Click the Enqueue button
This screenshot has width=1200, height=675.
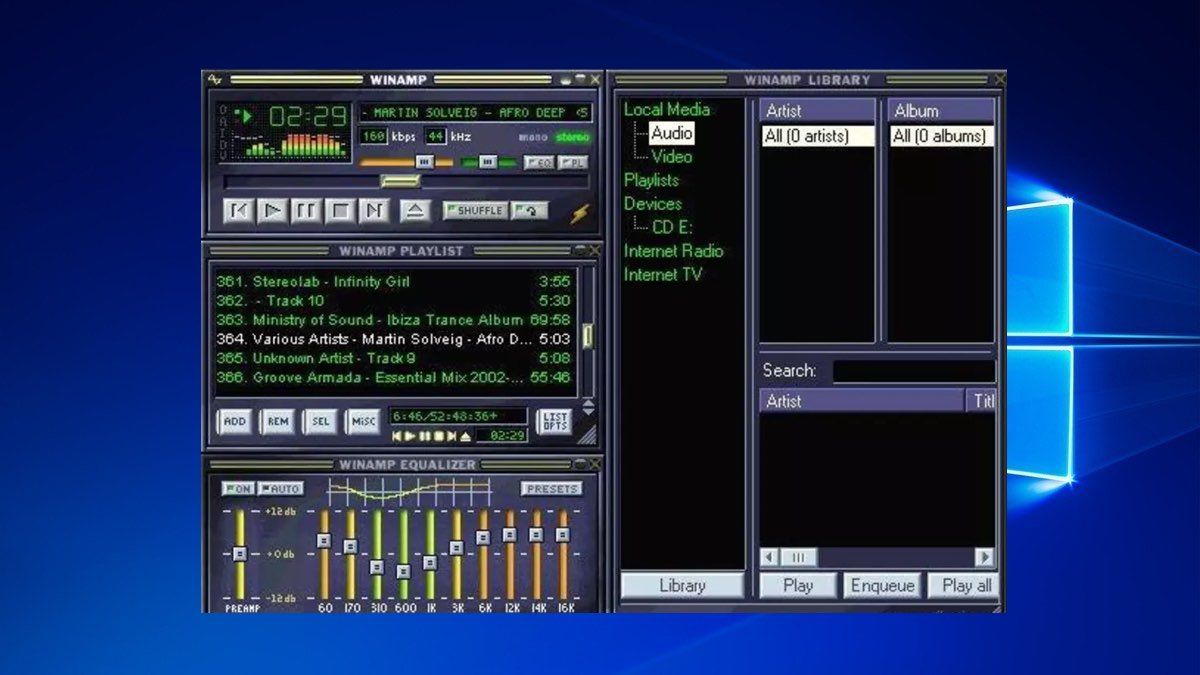(x=881, y=586)
